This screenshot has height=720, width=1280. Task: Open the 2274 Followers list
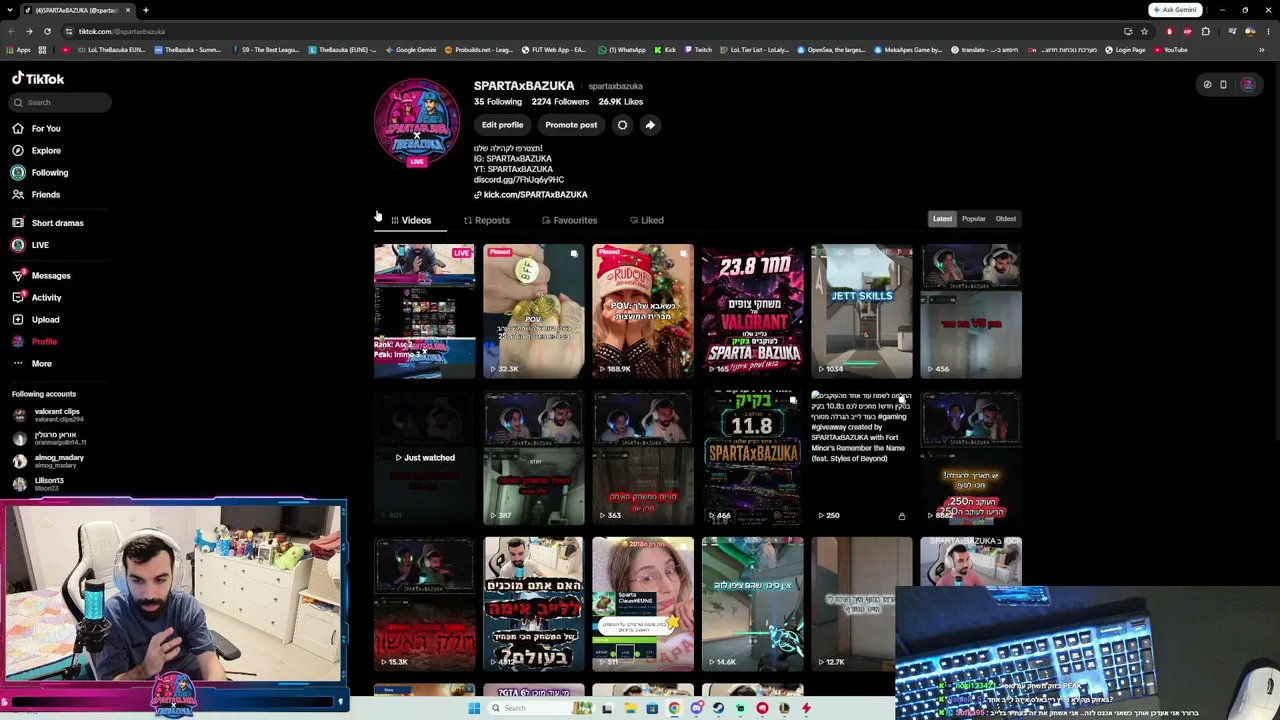(560, 102)
